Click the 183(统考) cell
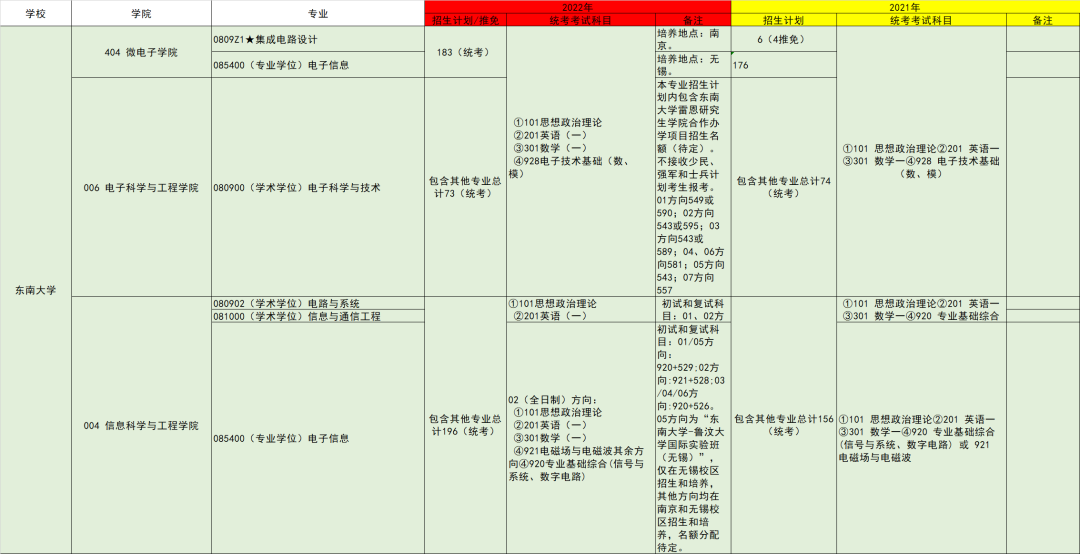 465,52
